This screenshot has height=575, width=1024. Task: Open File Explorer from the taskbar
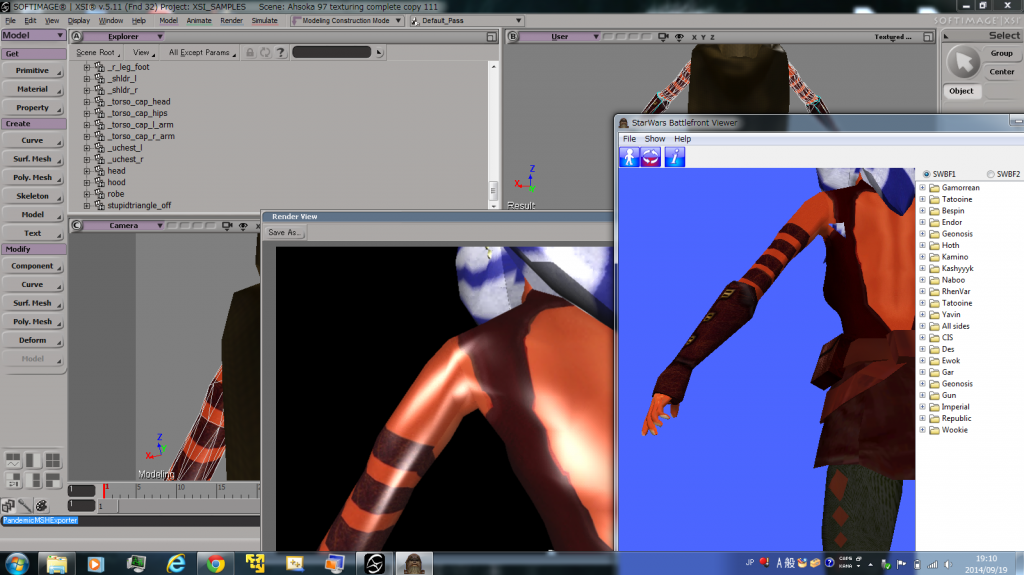[57, 563]
